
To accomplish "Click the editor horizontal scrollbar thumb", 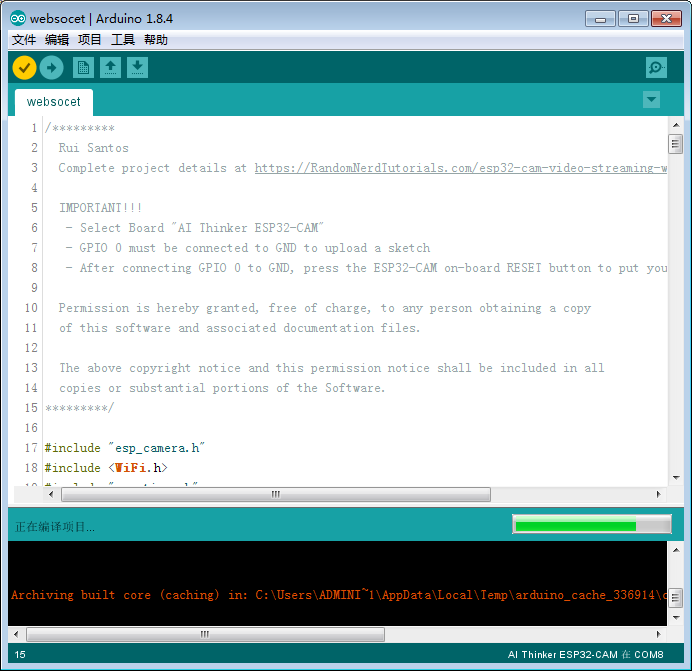I will pyautogui.click(x=276, y=494).
